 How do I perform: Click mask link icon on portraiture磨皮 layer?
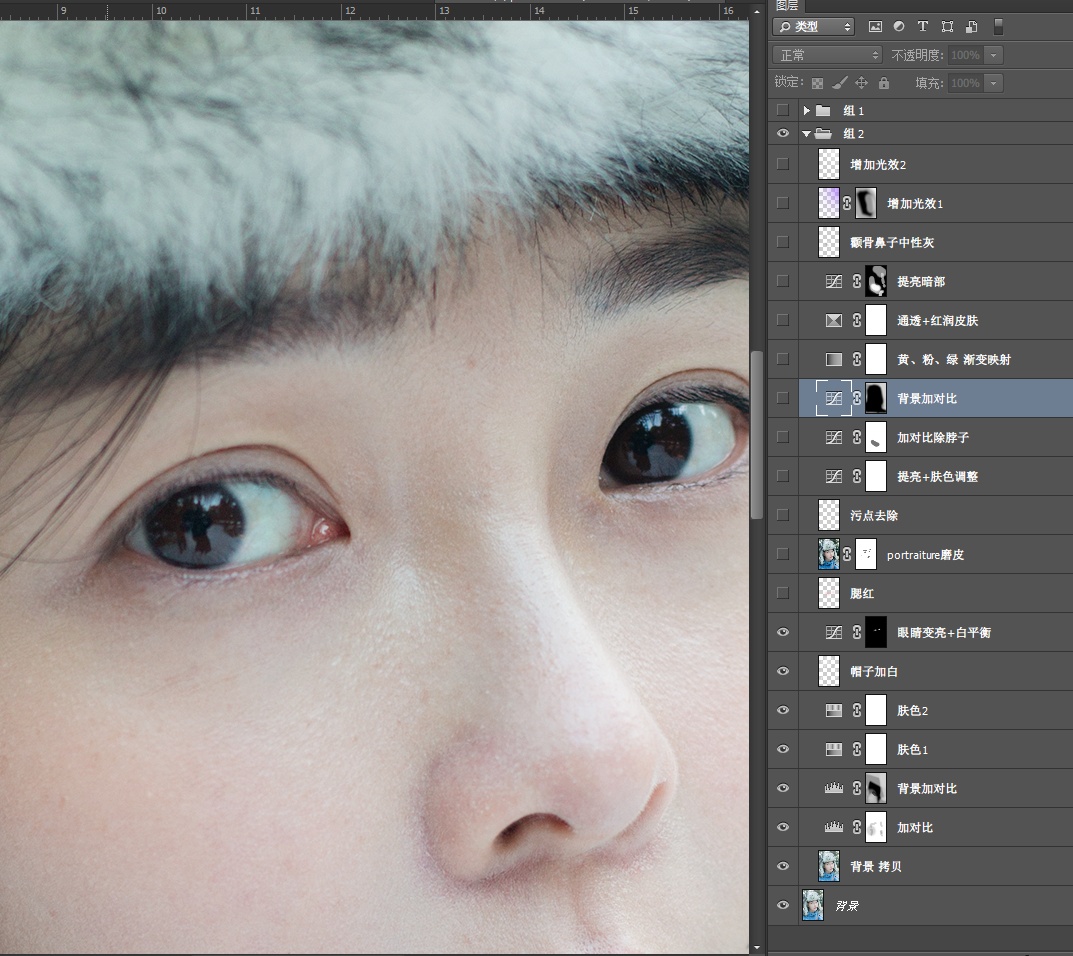847,554
